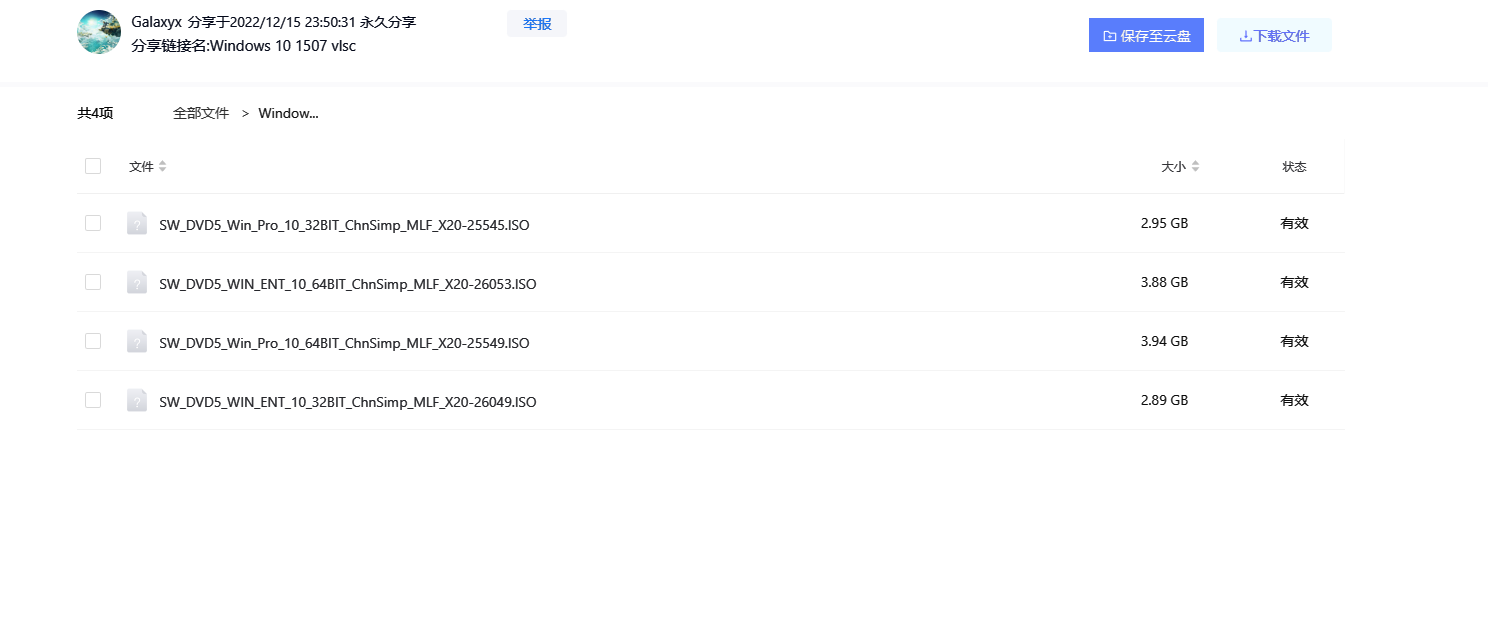Click the file icon by SW_DVD5_WIN_ENT_10_32BIT ISO
The width and height of the screenshot is (1488, 628).
[137, 400]
